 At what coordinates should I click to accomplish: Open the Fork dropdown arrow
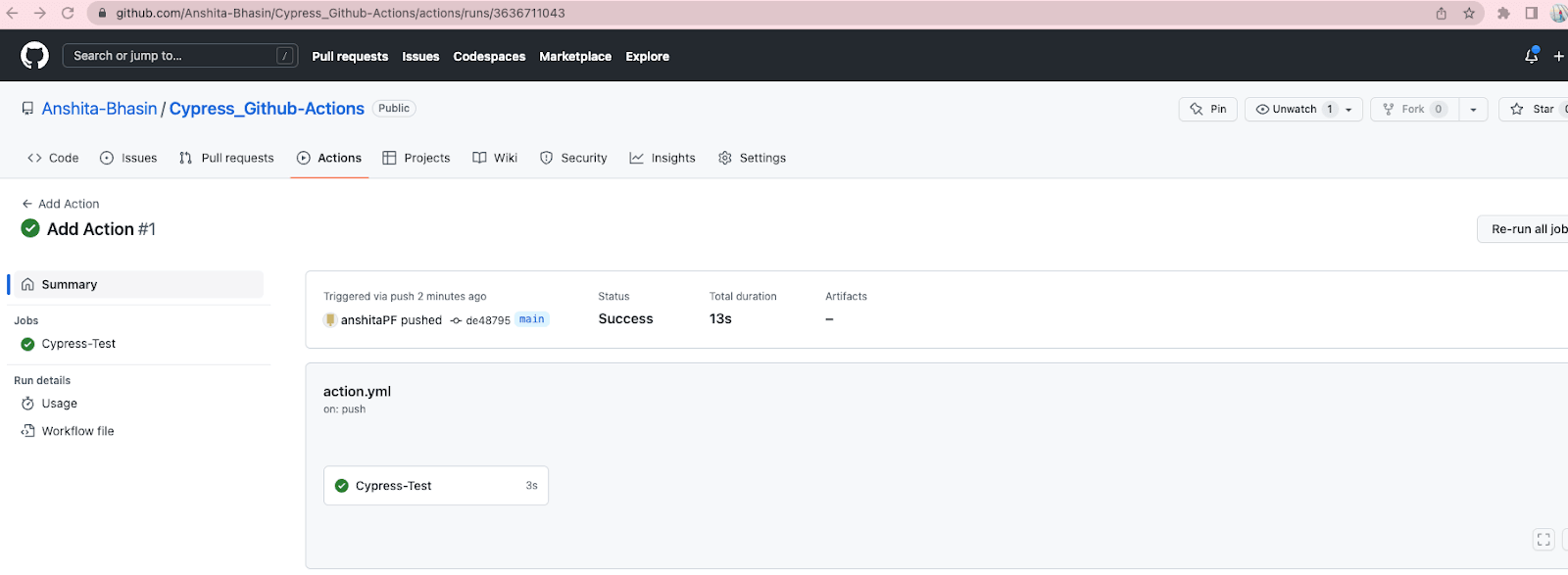click(x=1473, y=110)
